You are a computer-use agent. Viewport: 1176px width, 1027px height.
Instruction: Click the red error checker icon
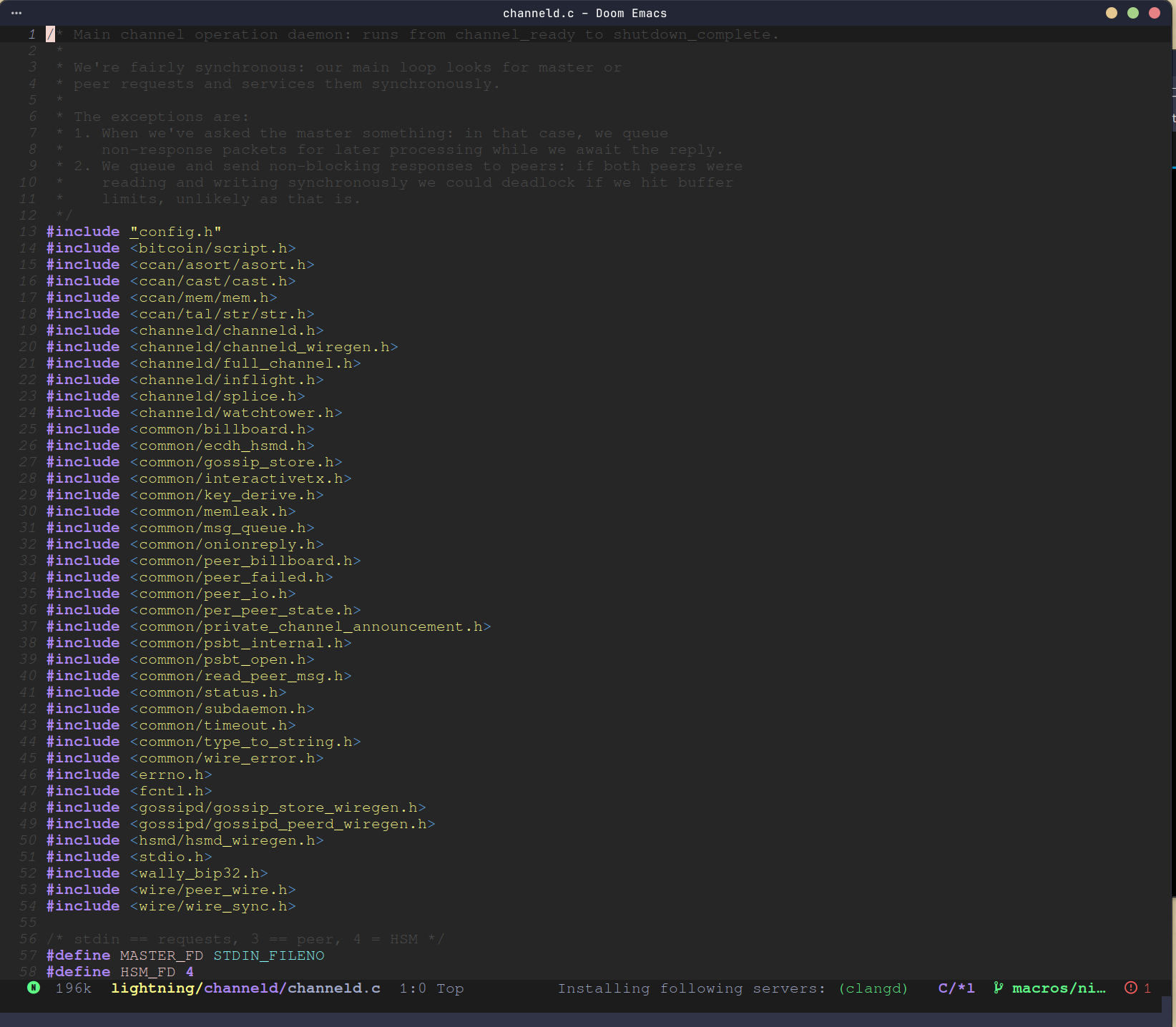[x=1131, y=988]
